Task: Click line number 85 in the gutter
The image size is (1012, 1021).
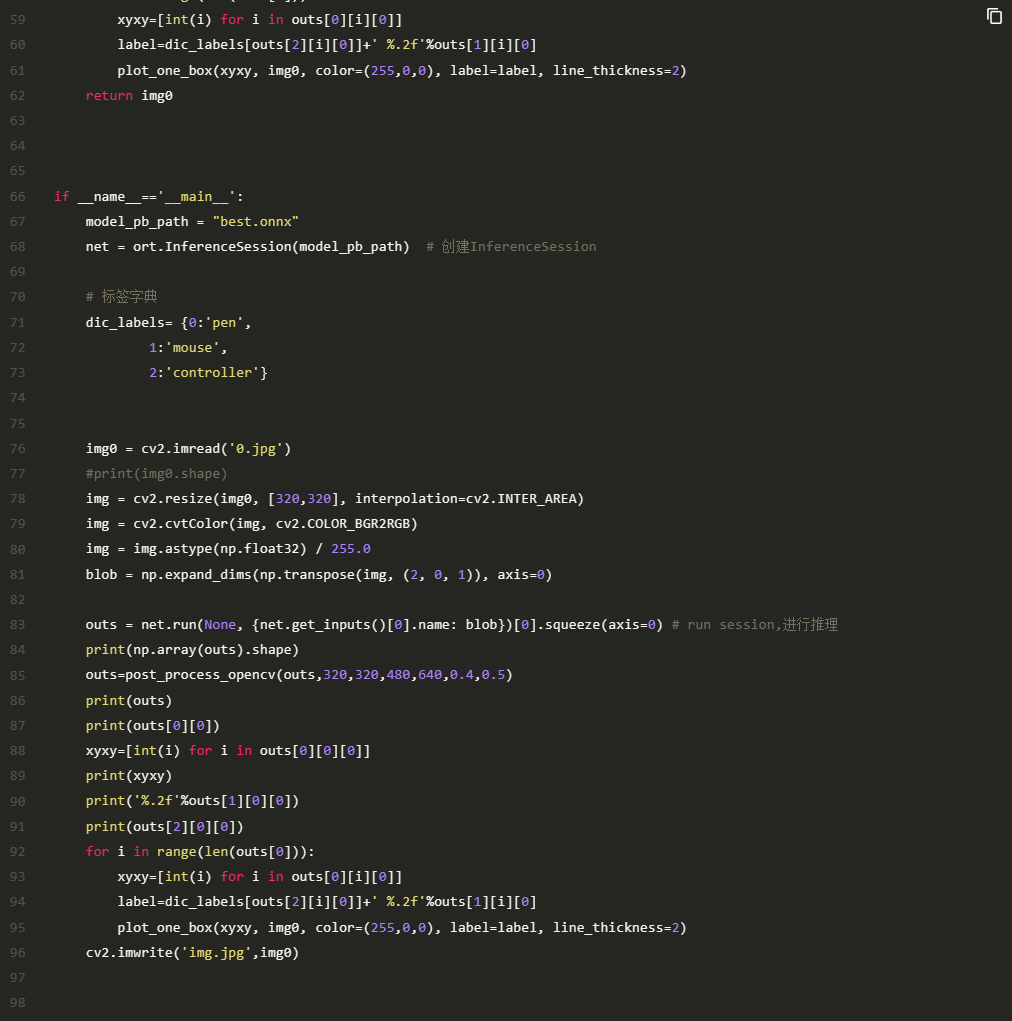Action: (x=18, y=676)
